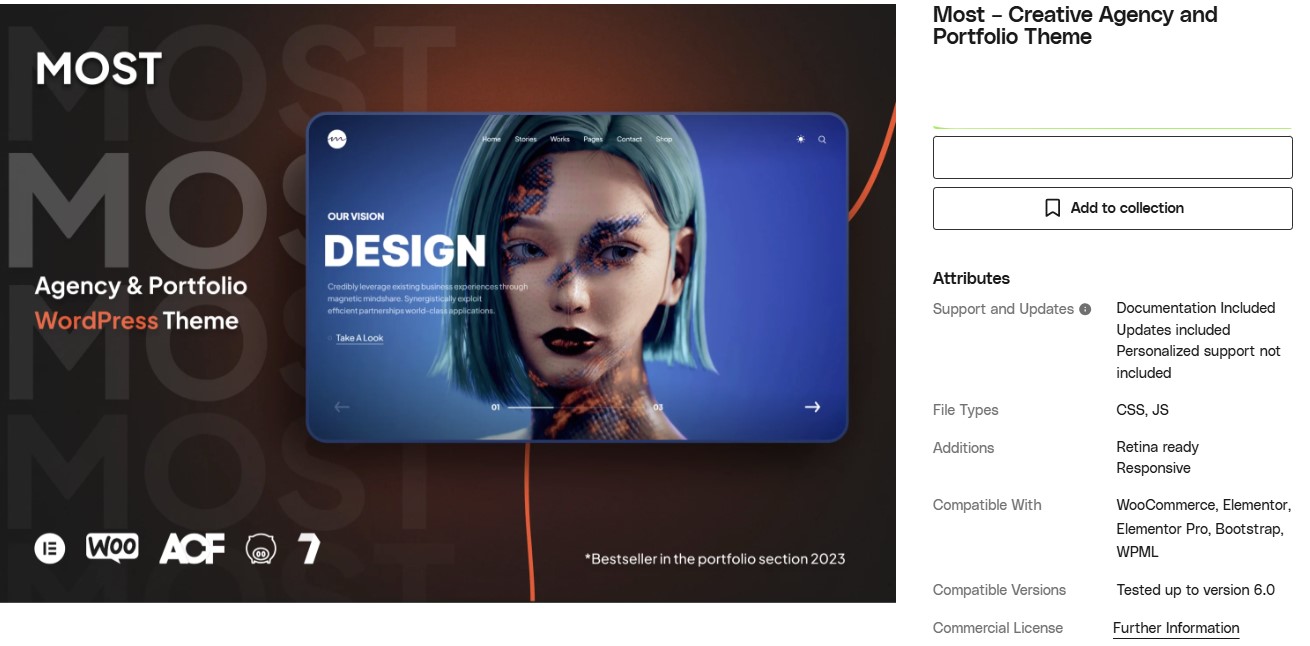Click the Take A Look link
This screenshot has height=646, width=1310.
click(x=359, y=338)
